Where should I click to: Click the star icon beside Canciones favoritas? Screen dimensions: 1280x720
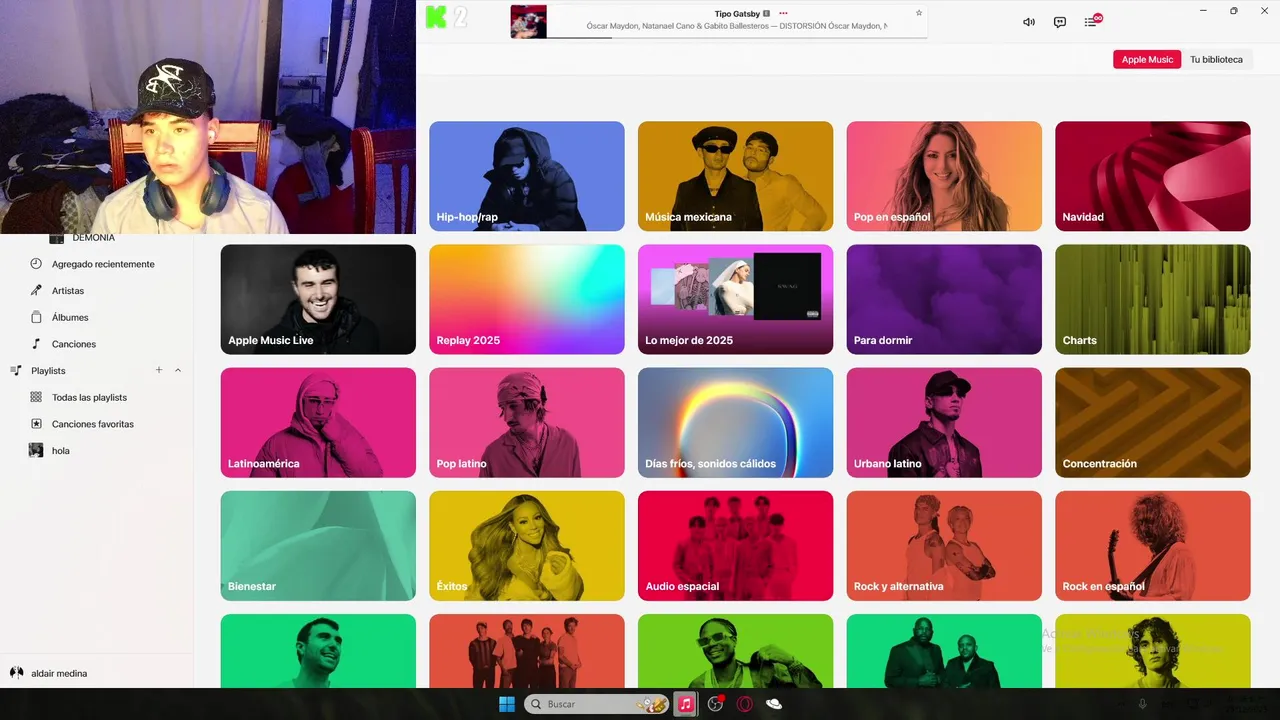click(x=36, y=424)
